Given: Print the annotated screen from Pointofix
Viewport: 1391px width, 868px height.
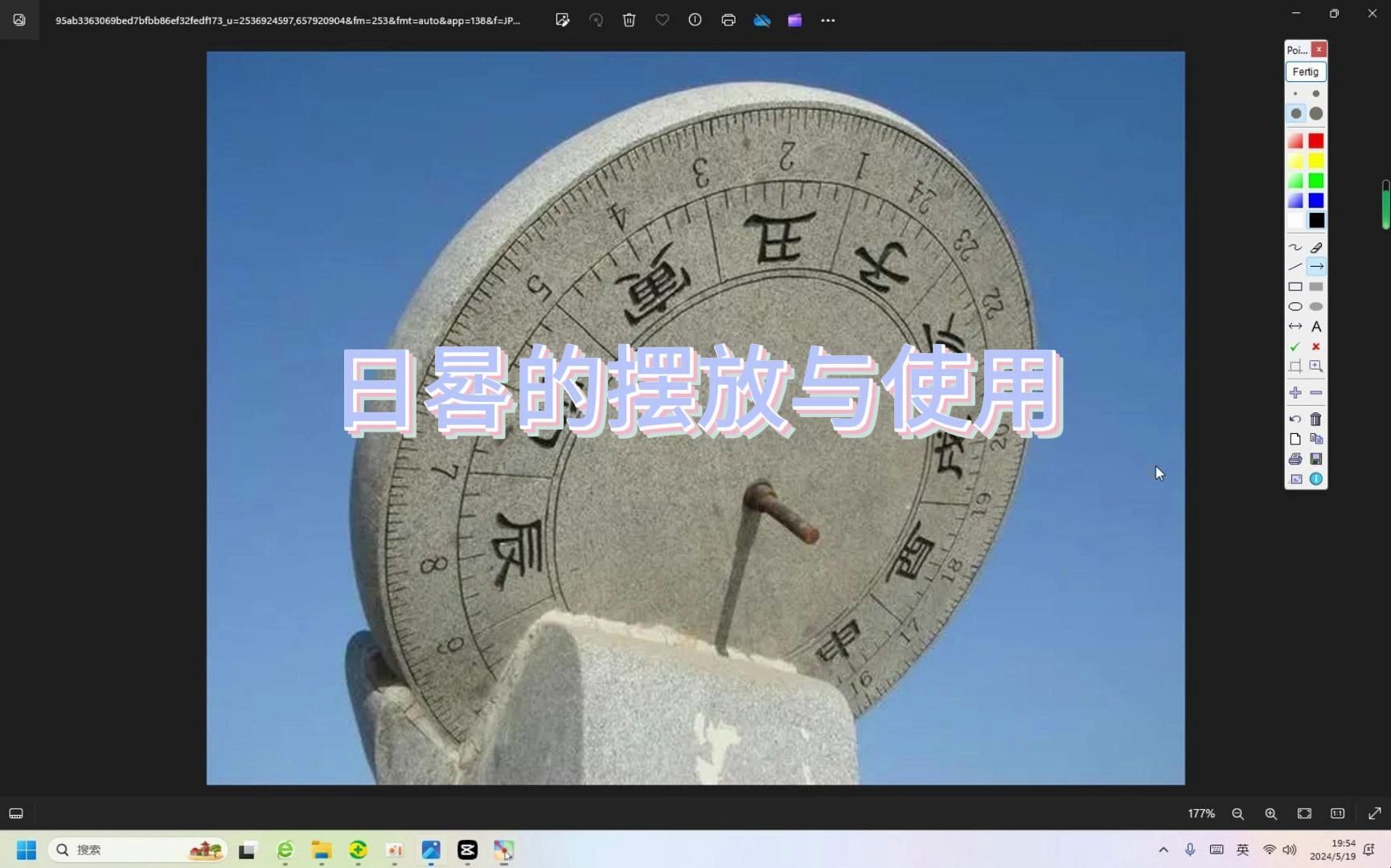Looking at the screenshot, I should [x=1295, y=459].
